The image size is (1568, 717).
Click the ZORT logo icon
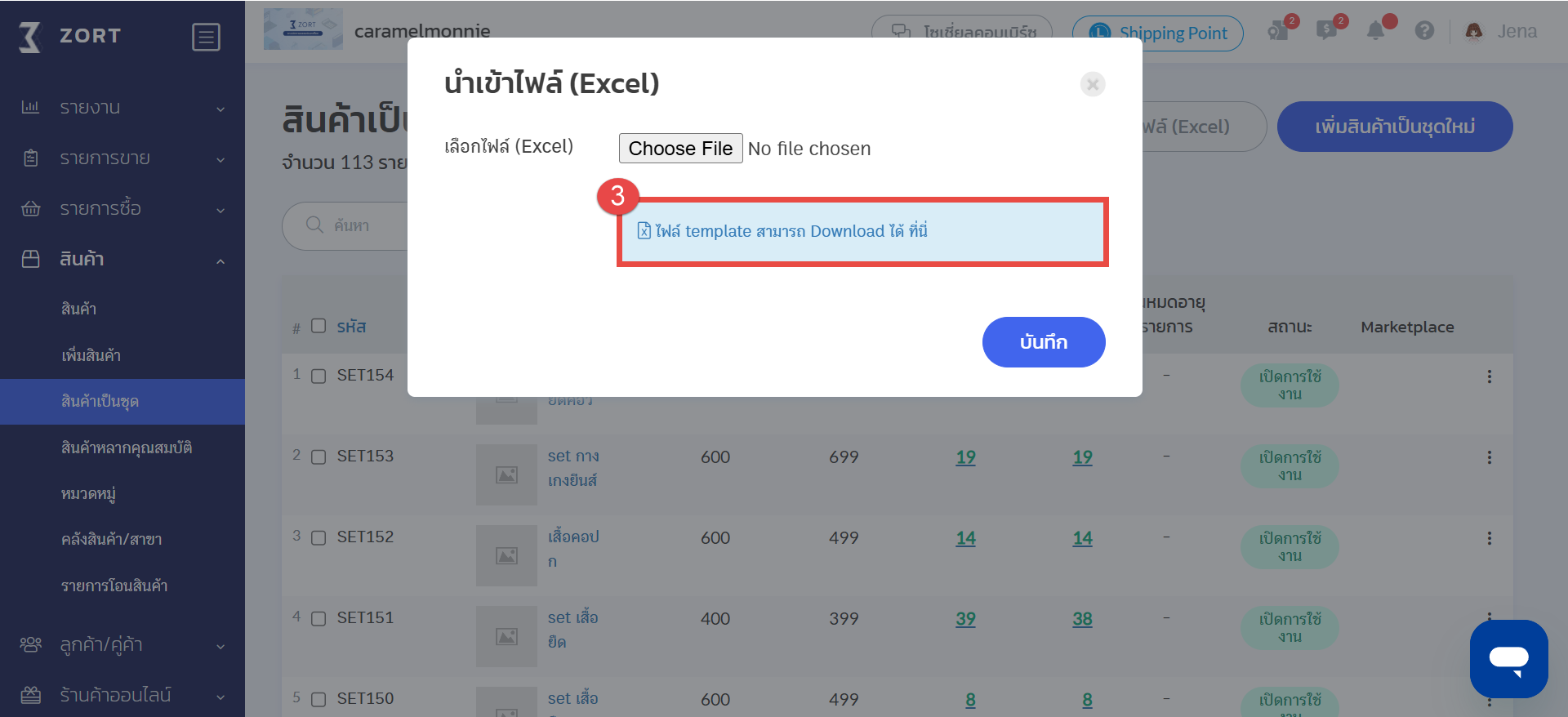(x=29, y=37)
